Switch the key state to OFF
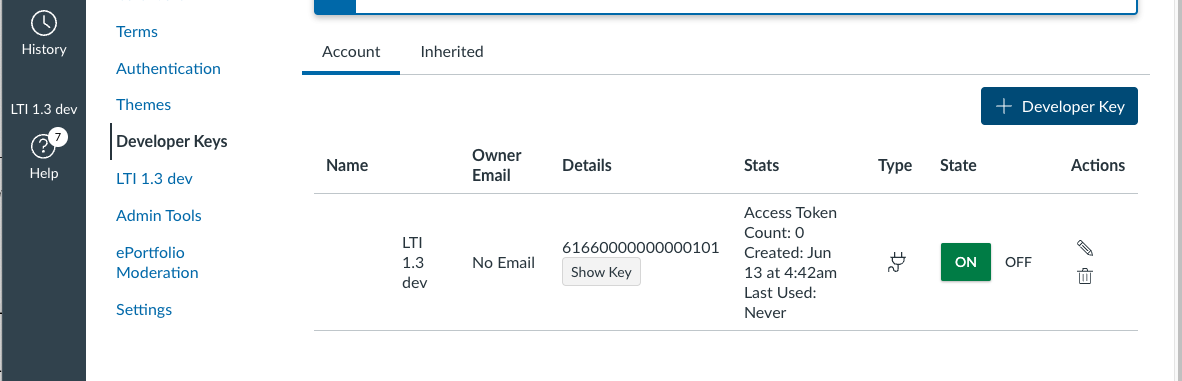This screenshot has height=381, width=1182. coord(1018,262)
